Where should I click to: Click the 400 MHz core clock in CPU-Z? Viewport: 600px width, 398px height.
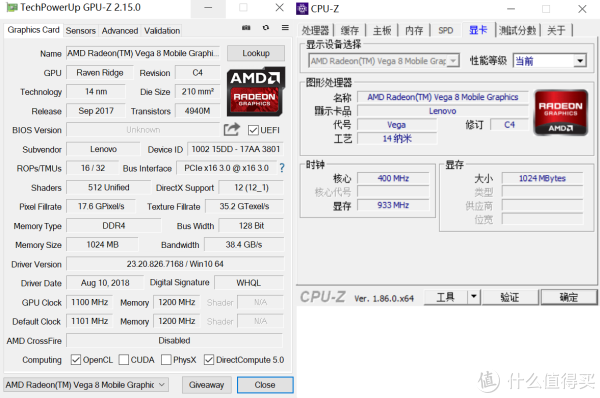point(393,178)
